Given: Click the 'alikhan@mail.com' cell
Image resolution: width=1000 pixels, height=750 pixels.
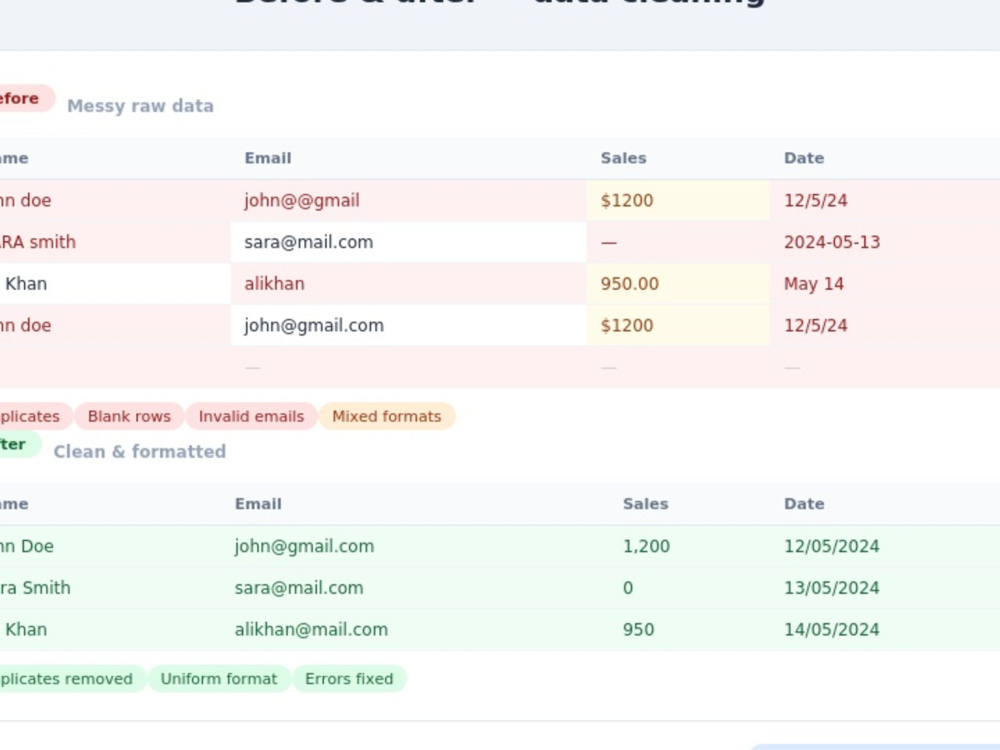Looking at the screenshot, I should [x=415, y=629].
